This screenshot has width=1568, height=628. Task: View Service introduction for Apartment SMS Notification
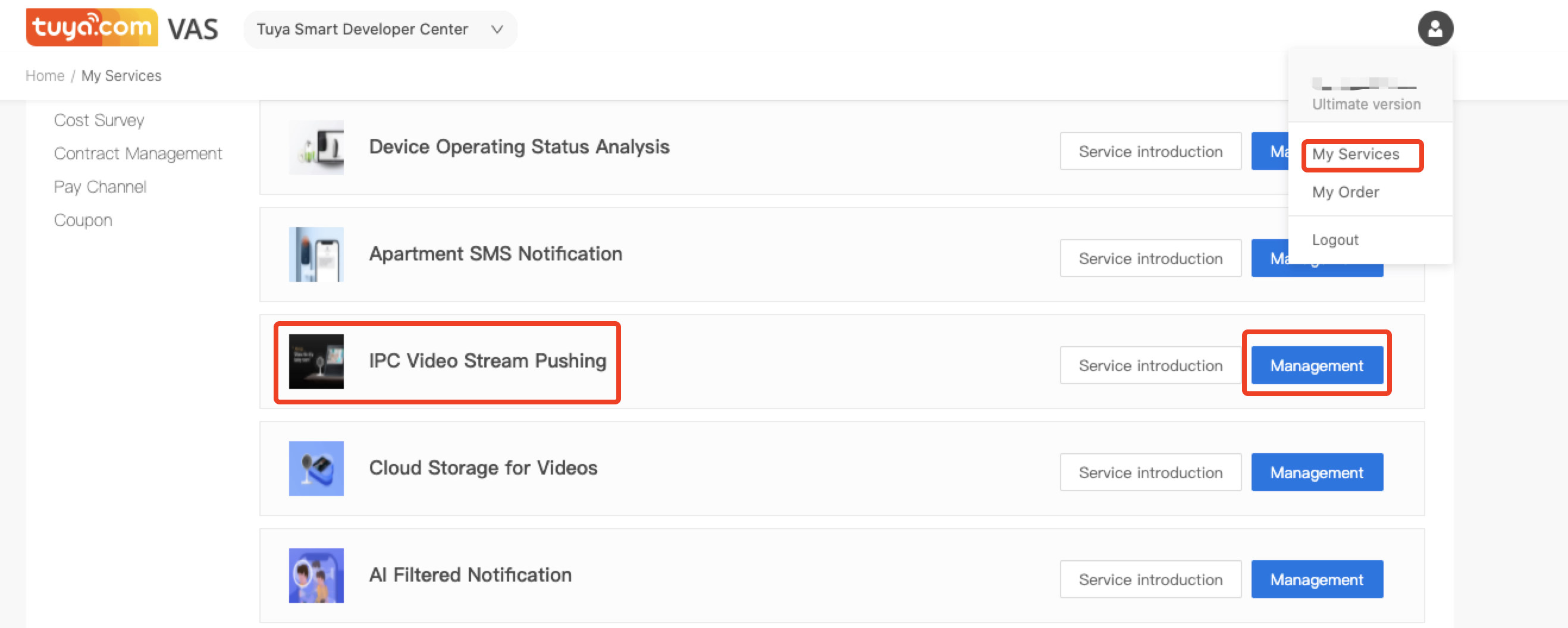pos(1150,259)
